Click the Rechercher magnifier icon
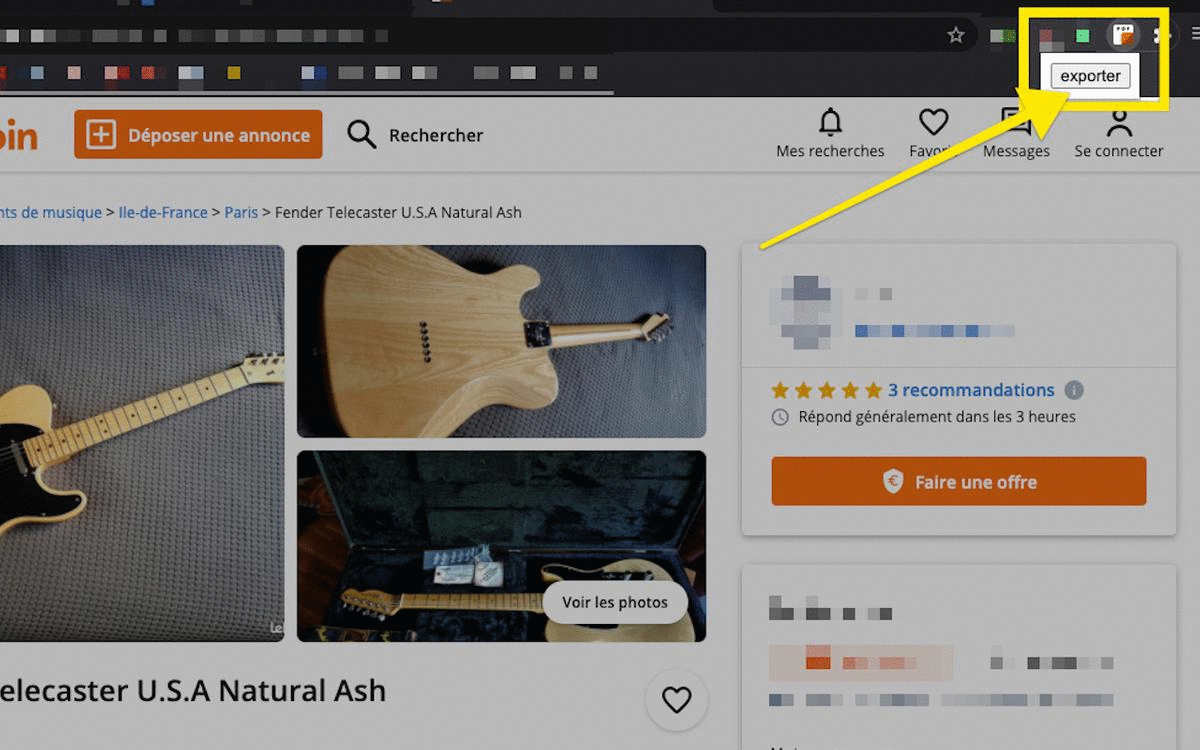1200x750 pixels. [362, 134]
